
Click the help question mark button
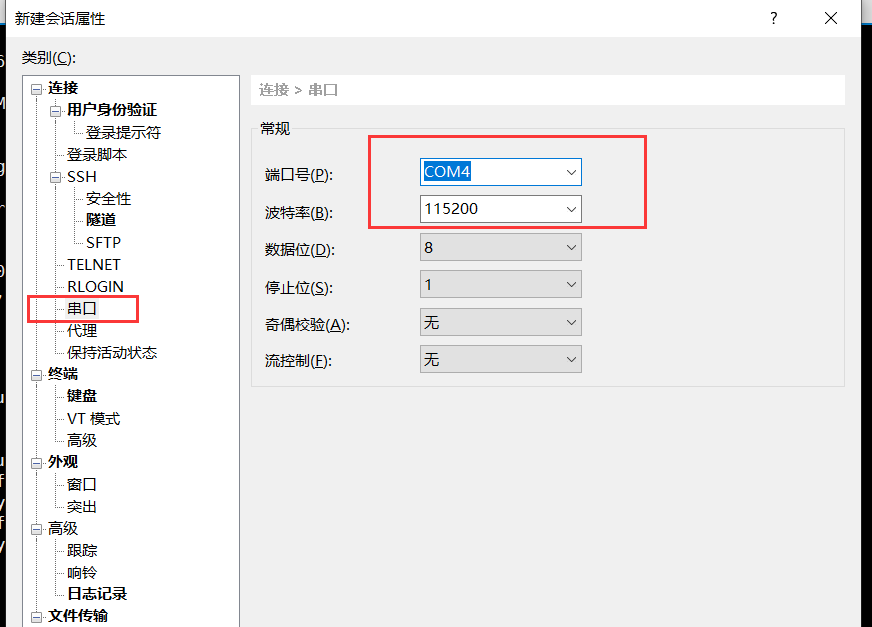[773, 18]
